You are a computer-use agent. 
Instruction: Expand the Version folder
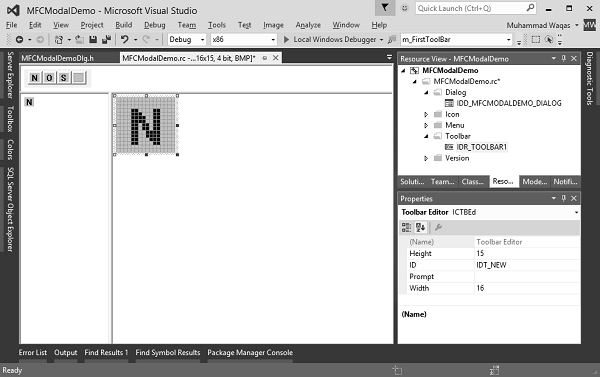426,158
